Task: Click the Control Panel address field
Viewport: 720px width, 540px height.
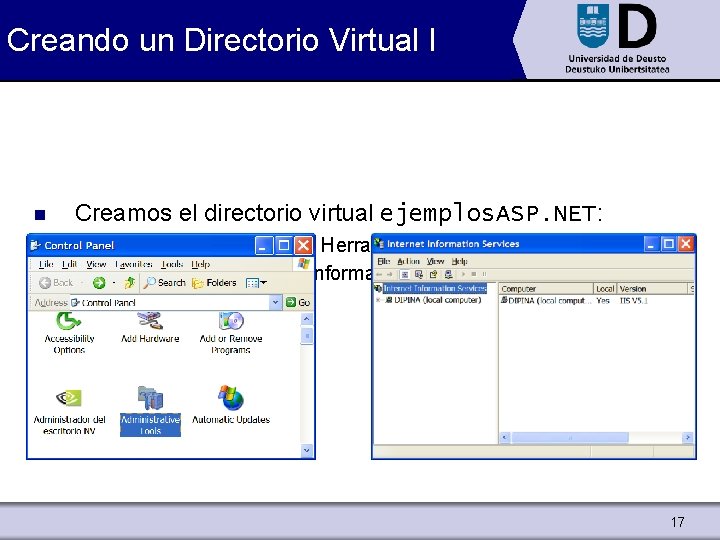Action: [x=170, y=302]
